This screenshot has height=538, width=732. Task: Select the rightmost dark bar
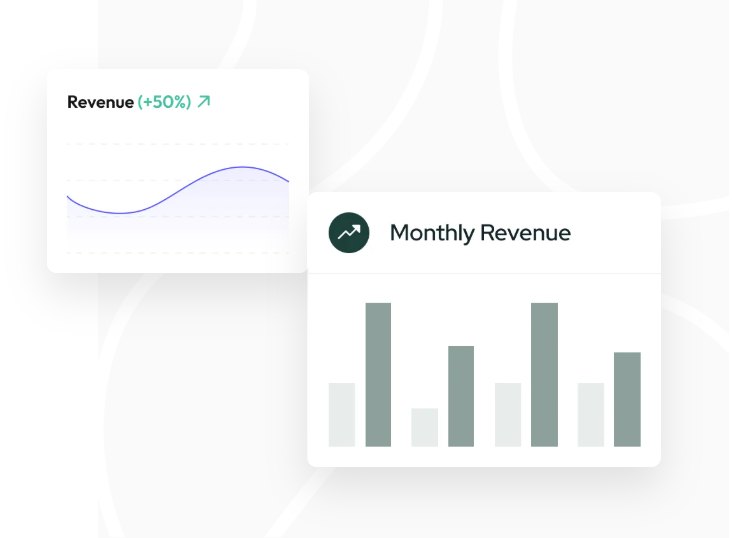(x=627, y=399)
